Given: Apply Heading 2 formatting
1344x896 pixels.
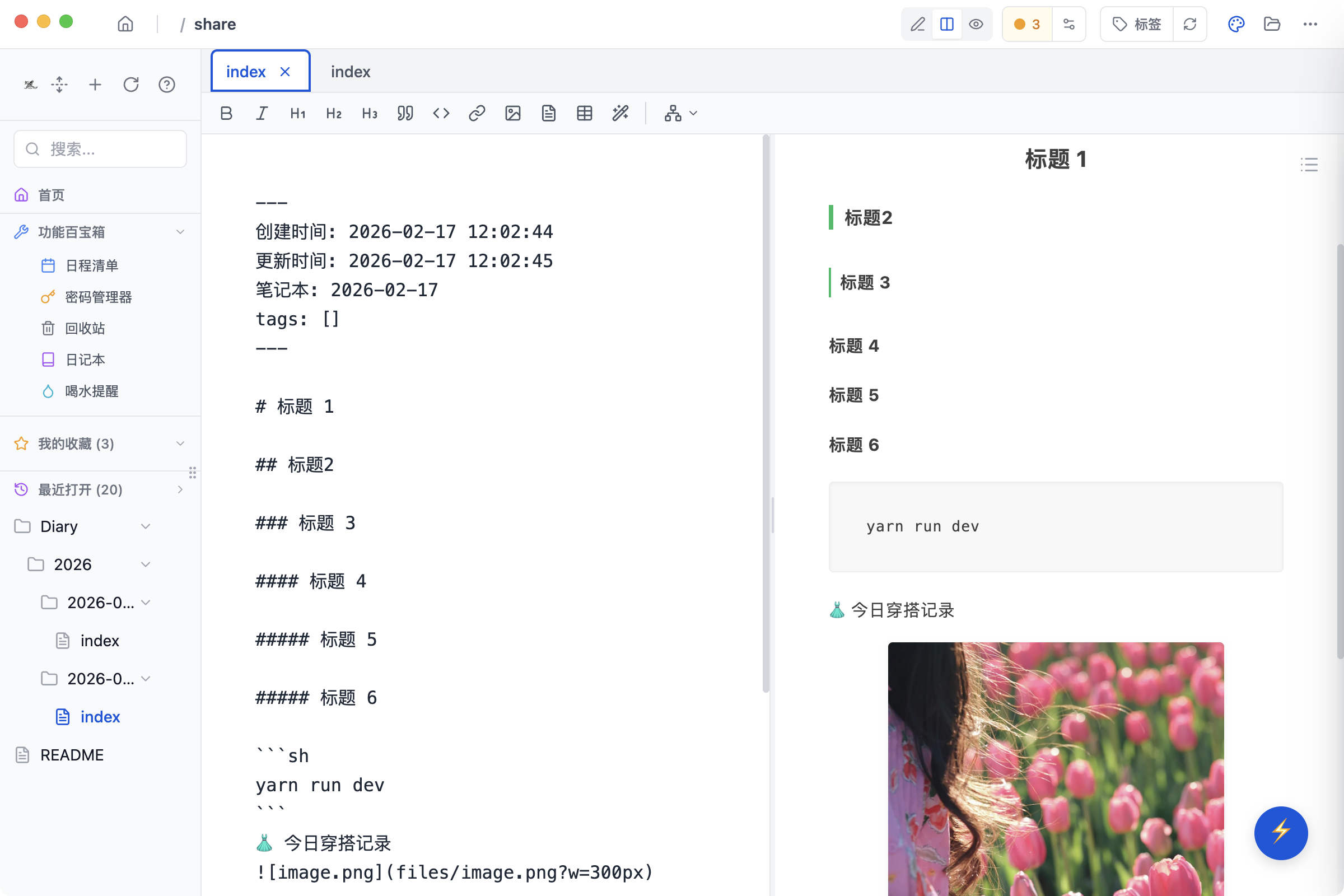Looking at the screenshot, I should pyautogui.click(x=333, y=113).
